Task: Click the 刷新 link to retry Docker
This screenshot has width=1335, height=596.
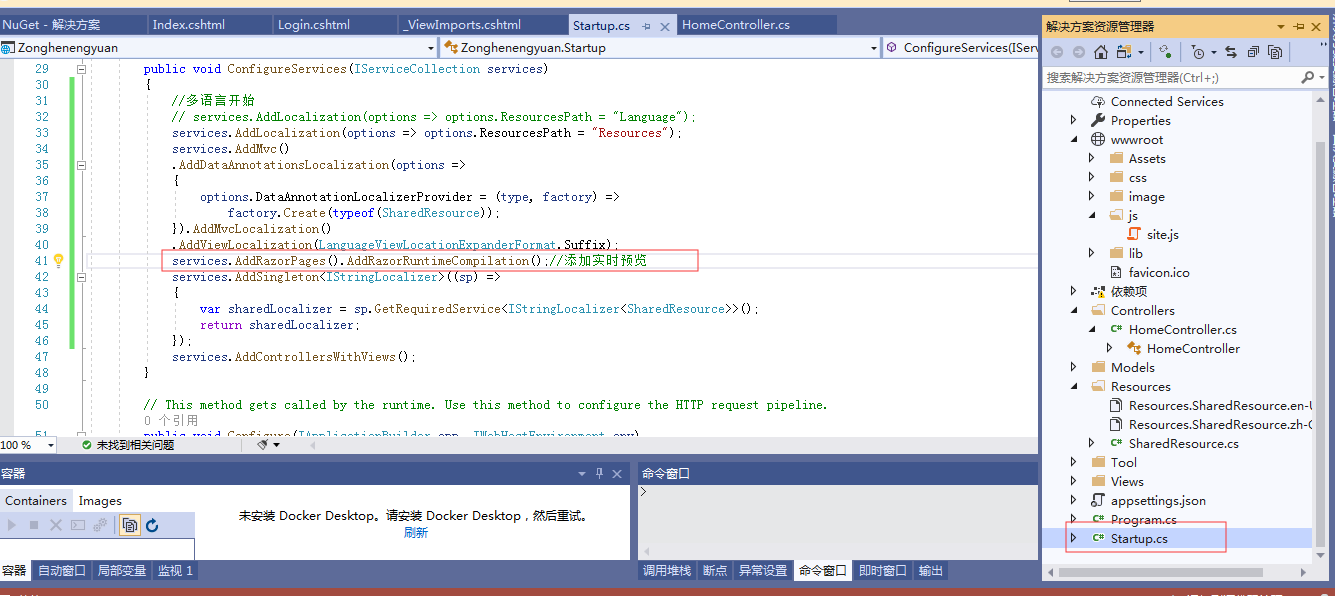Action: tap(417, 532)
